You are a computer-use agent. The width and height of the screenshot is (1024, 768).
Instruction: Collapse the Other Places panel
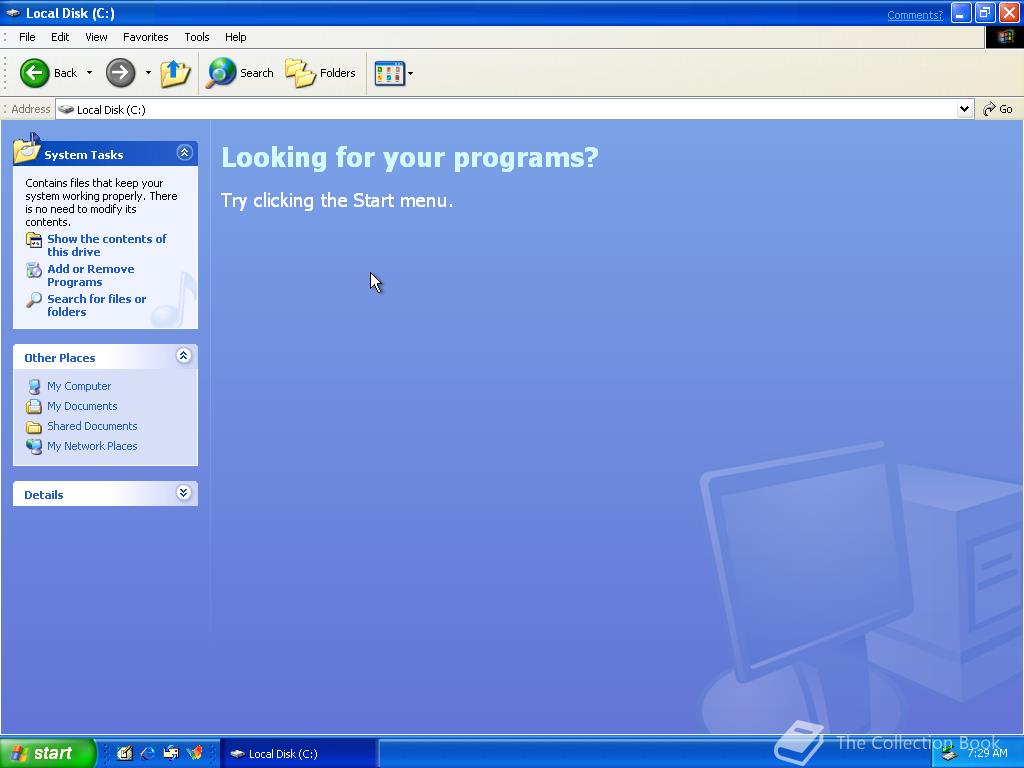click(184, 356)
